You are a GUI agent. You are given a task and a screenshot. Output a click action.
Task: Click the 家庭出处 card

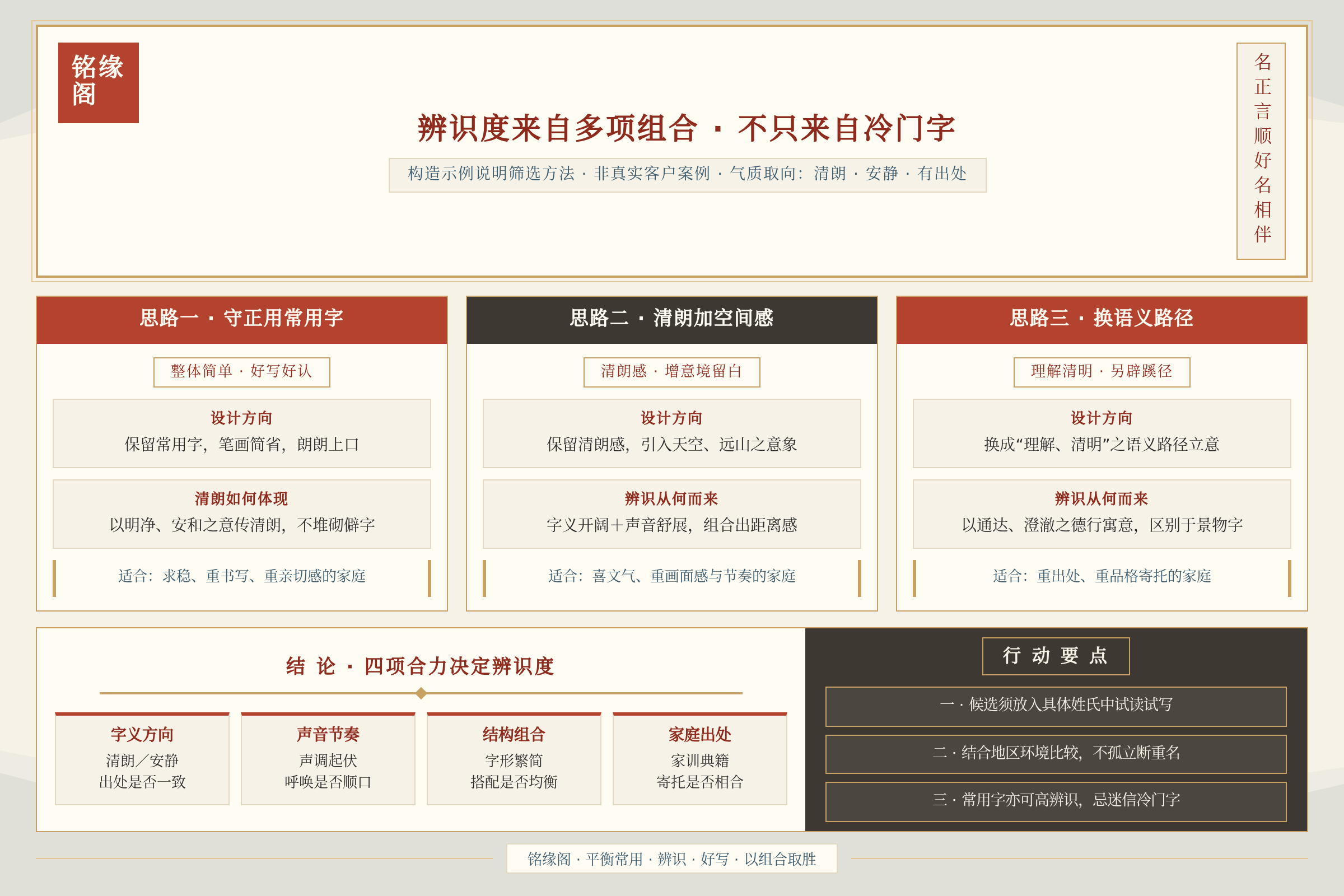700,759
